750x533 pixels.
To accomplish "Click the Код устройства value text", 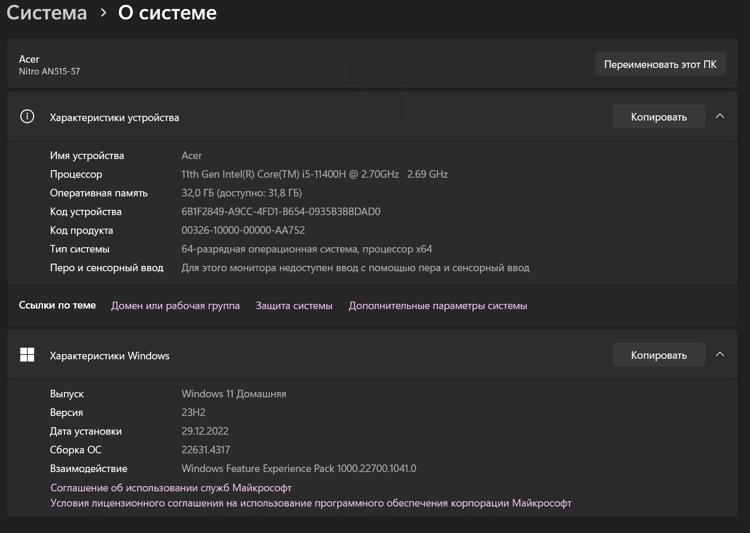I will coord(280,212).
